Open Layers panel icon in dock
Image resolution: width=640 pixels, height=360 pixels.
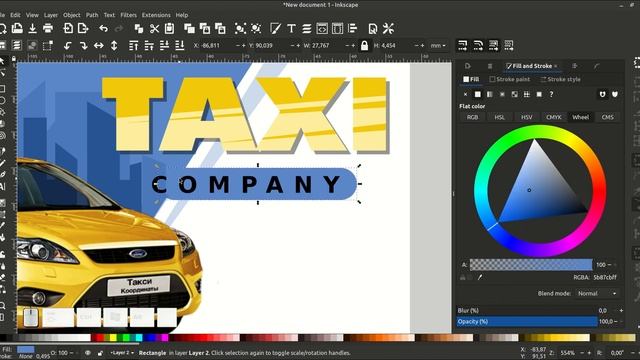(490, 66)
